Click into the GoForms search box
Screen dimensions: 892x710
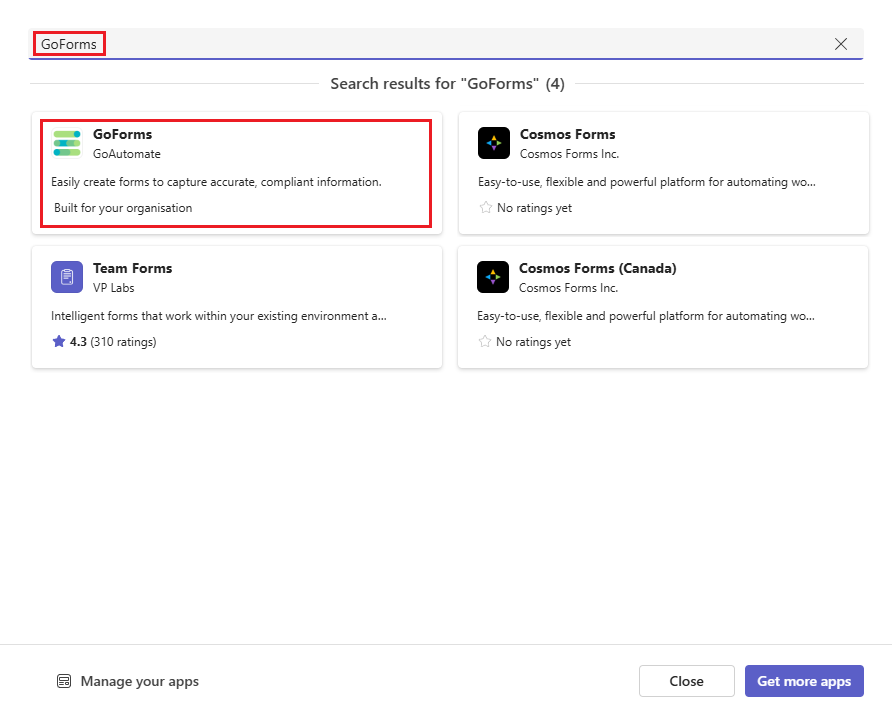click(446, 44)
